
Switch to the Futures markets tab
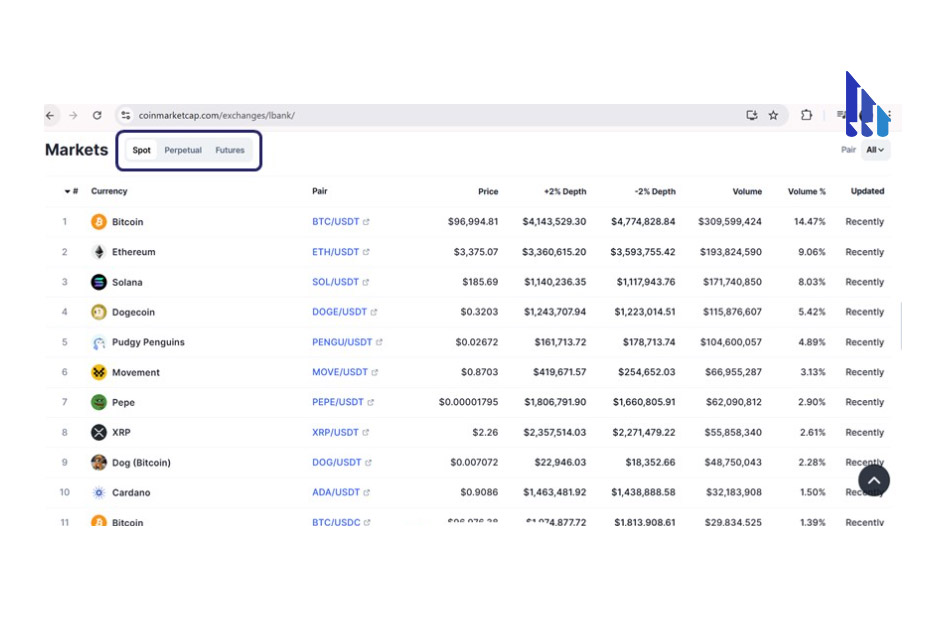(x=230, y=150)
